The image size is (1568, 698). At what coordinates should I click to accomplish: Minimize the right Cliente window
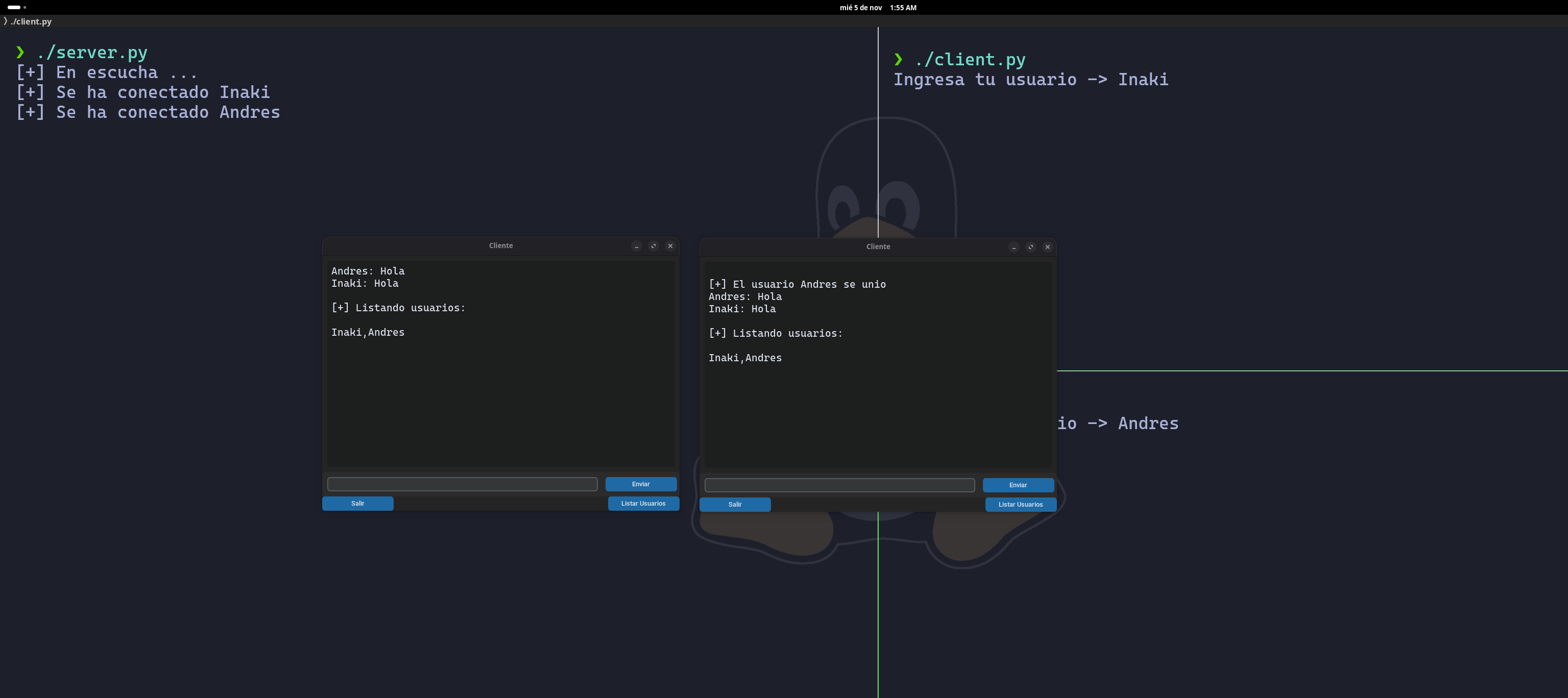pos(1014,247)
